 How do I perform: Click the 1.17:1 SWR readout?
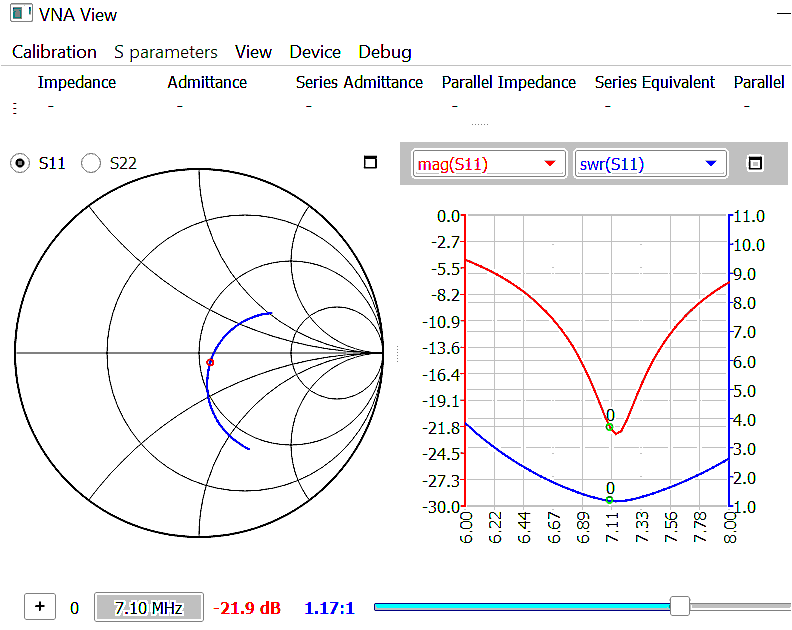329,608
